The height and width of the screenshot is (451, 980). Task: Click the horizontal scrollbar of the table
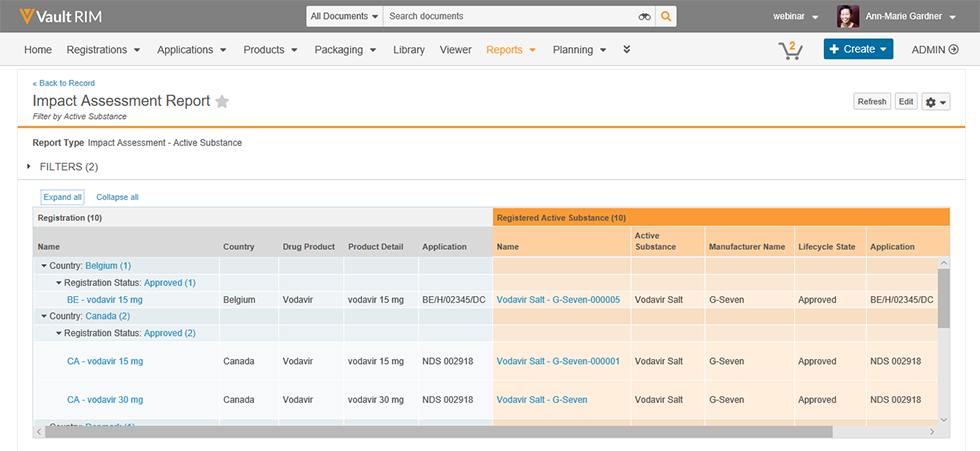click(x=440, y=432)
